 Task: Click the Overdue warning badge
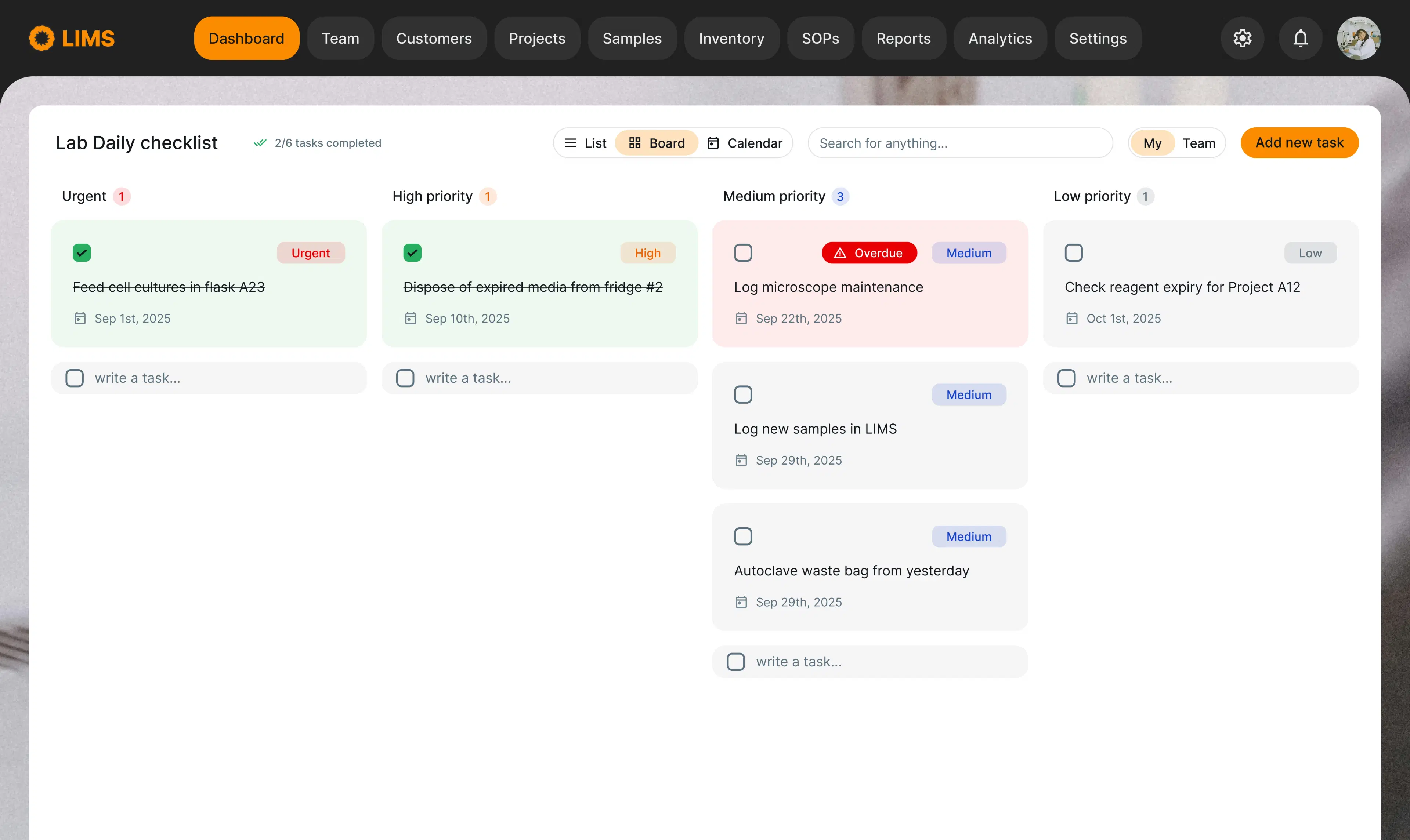869,252
